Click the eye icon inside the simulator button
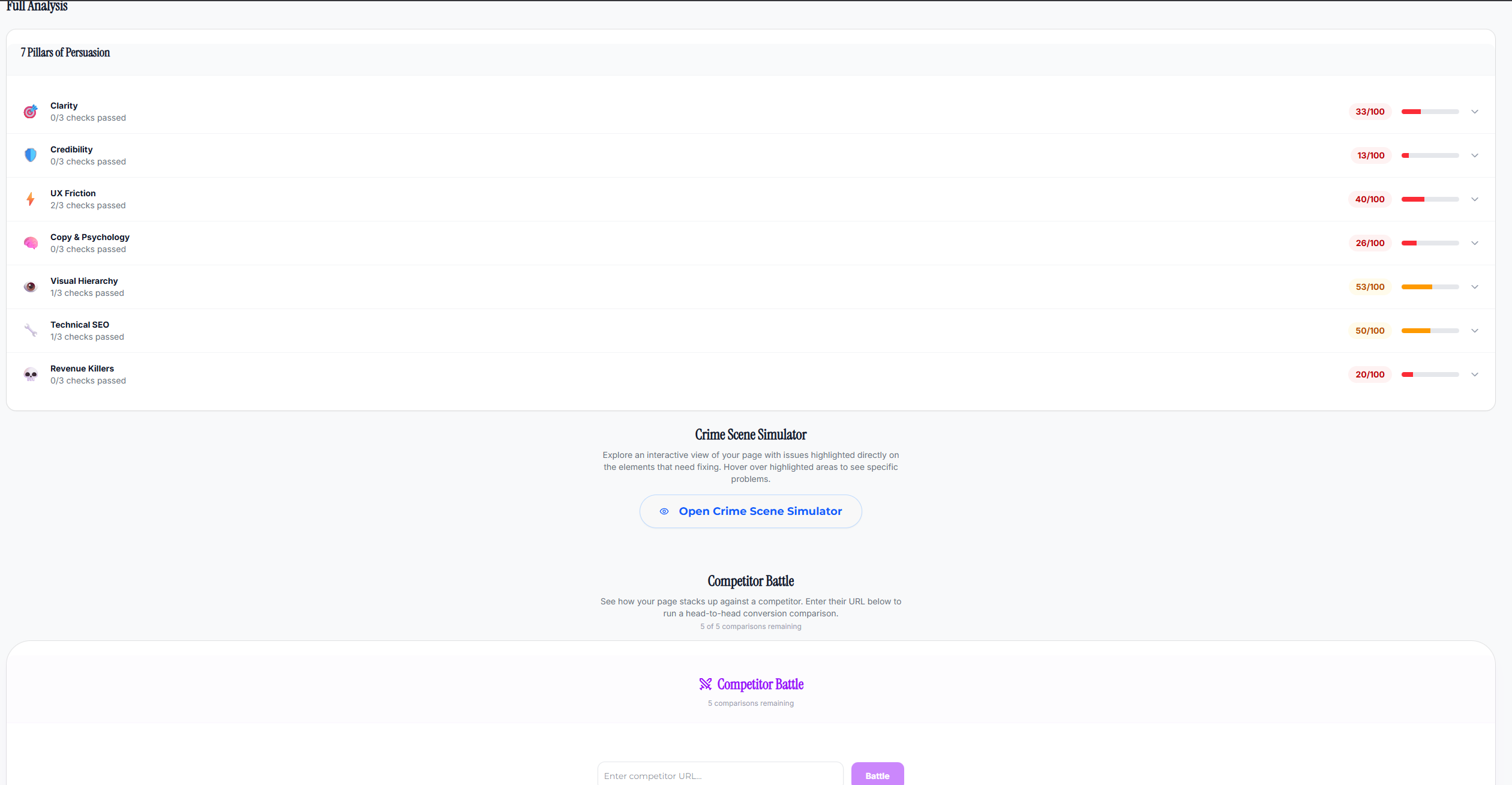The width and height of the screenshot is (1512, 785). pyautogui.click(x=664, y=511)
